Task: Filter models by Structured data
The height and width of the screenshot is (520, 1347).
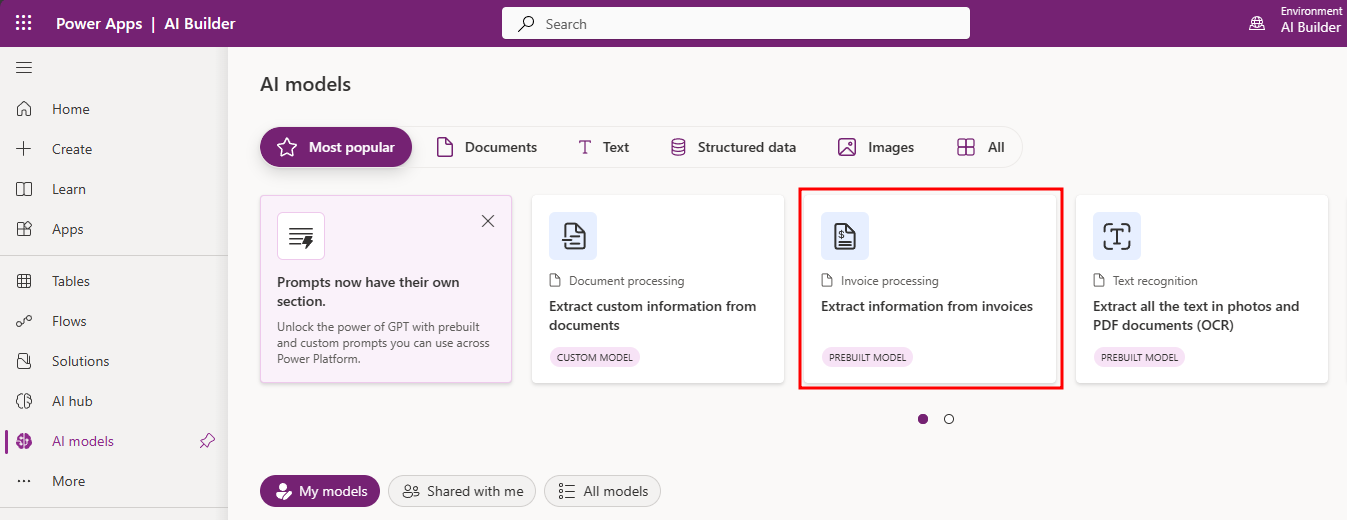Action: tap(733, 147)
